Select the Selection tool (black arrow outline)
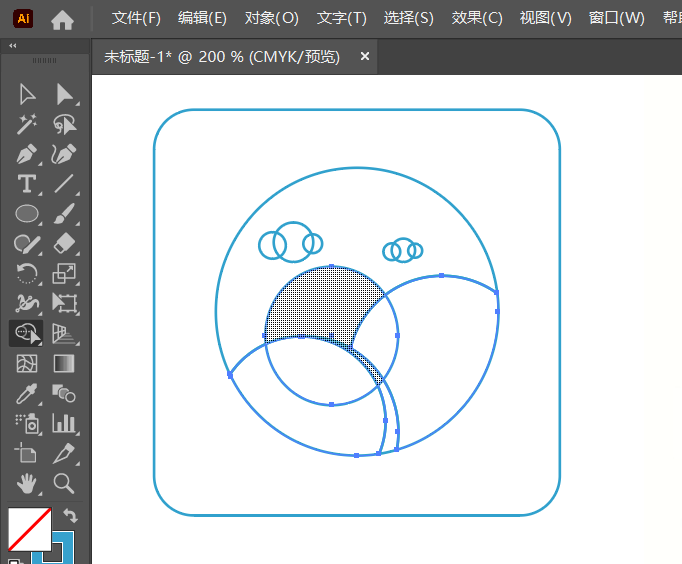682x564 pixels. click(27, 94)
